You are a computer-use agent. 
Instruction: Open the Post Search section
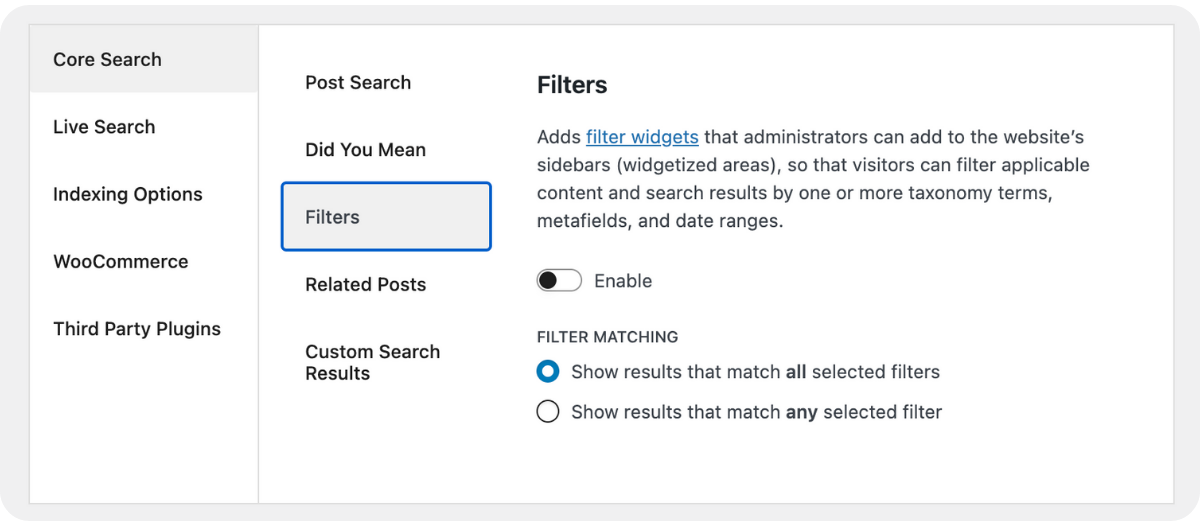(358, 83)
